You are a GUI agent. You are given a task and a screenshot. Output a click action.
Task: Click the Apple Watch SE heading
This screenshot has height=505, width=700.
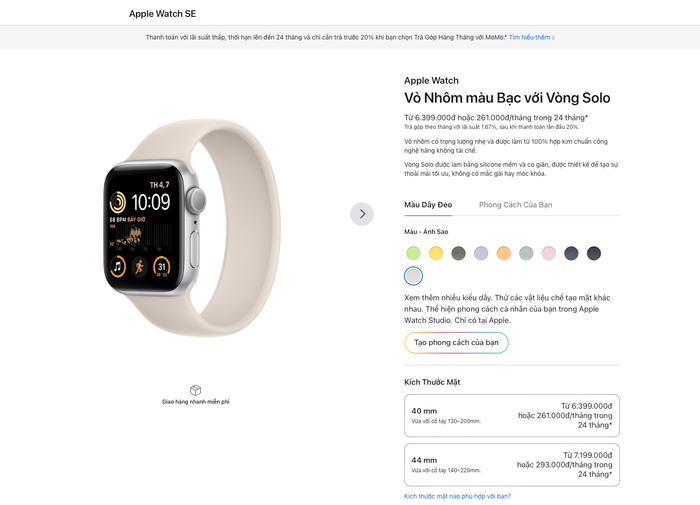[162, 13]
